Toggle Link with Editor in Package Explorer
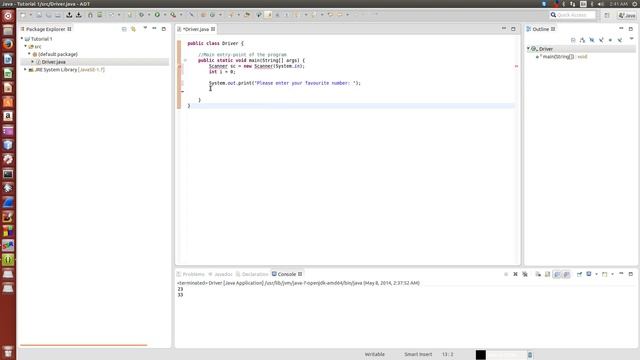This screenshot has width=640, height=360. (x=133, y=29)
